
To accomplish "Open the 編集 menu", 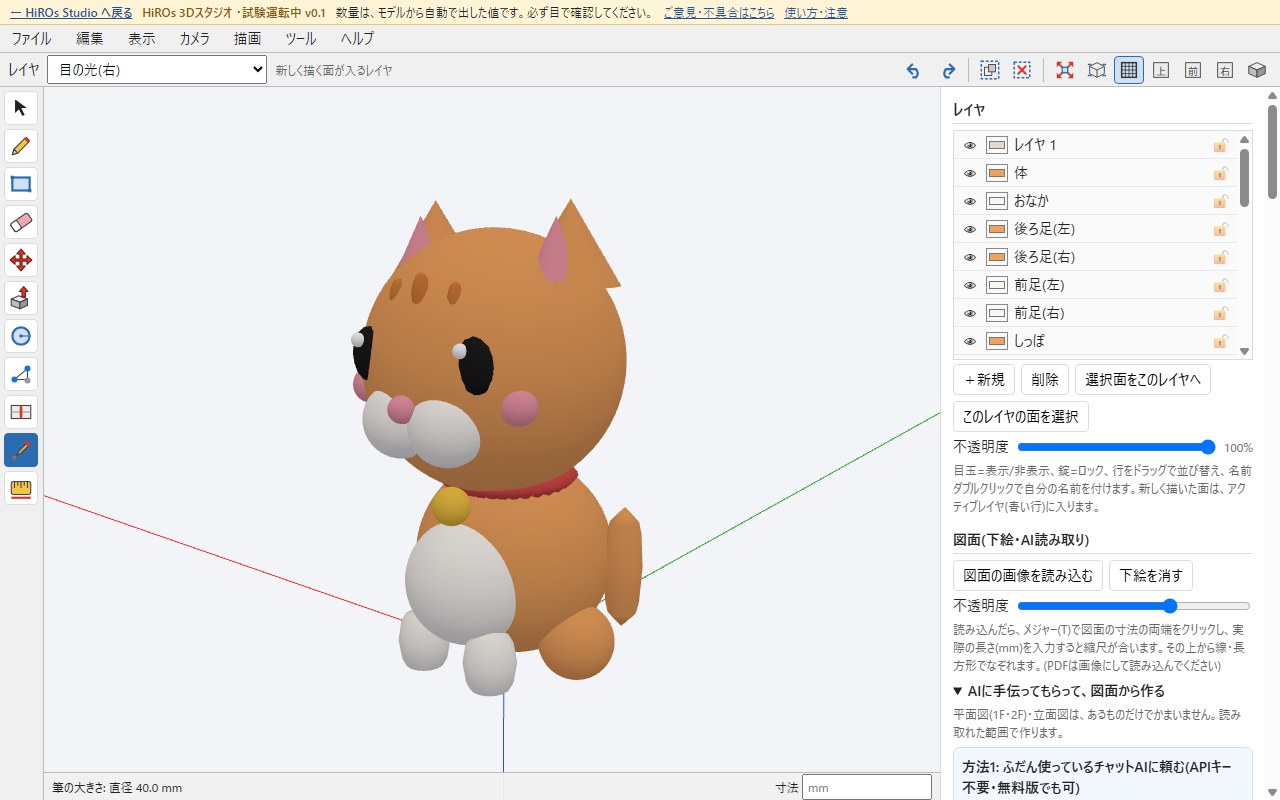I will (x=90, y=39).
